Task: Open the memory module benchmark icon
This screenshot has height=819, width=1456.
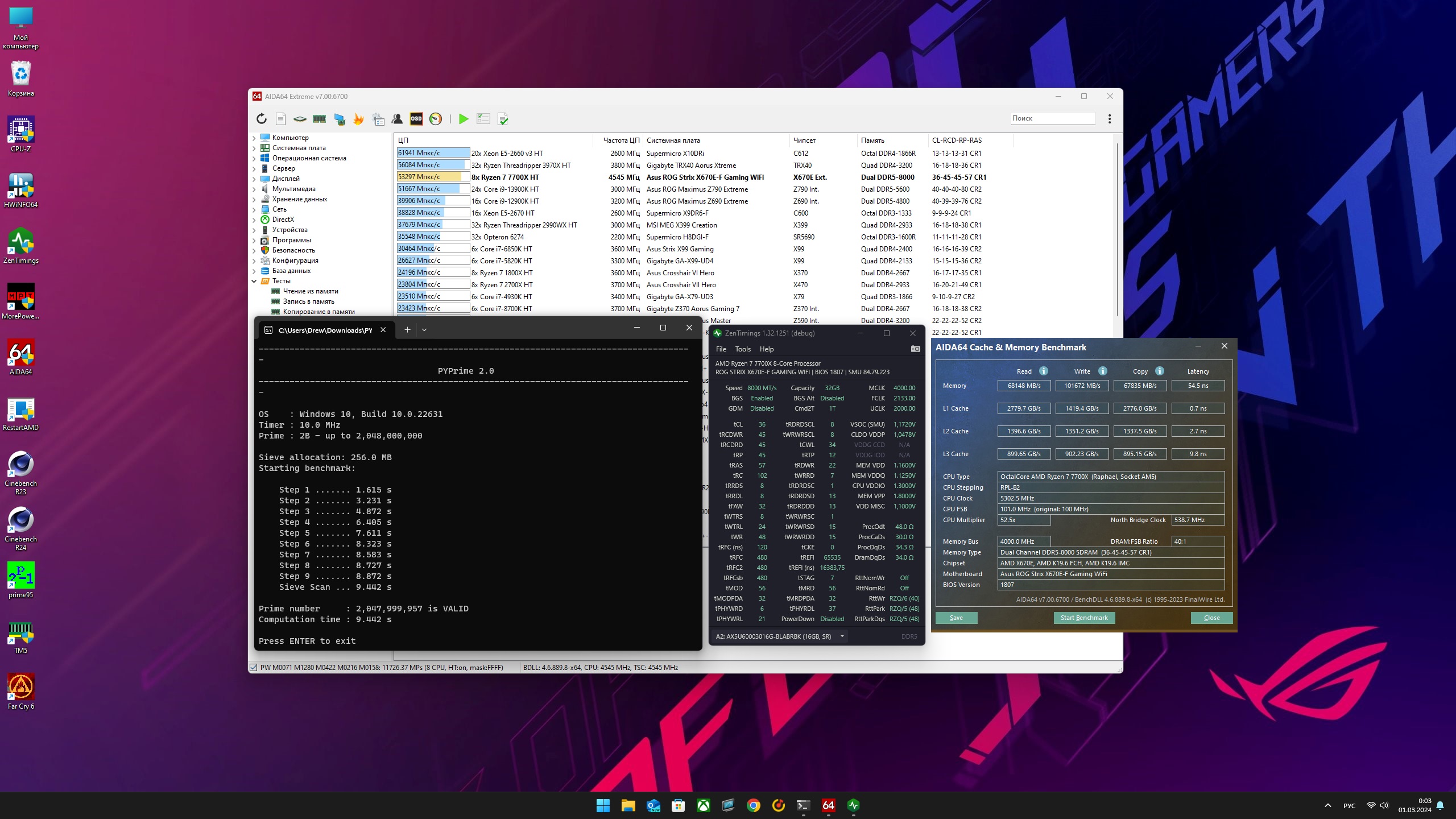Action: [320, 118]
